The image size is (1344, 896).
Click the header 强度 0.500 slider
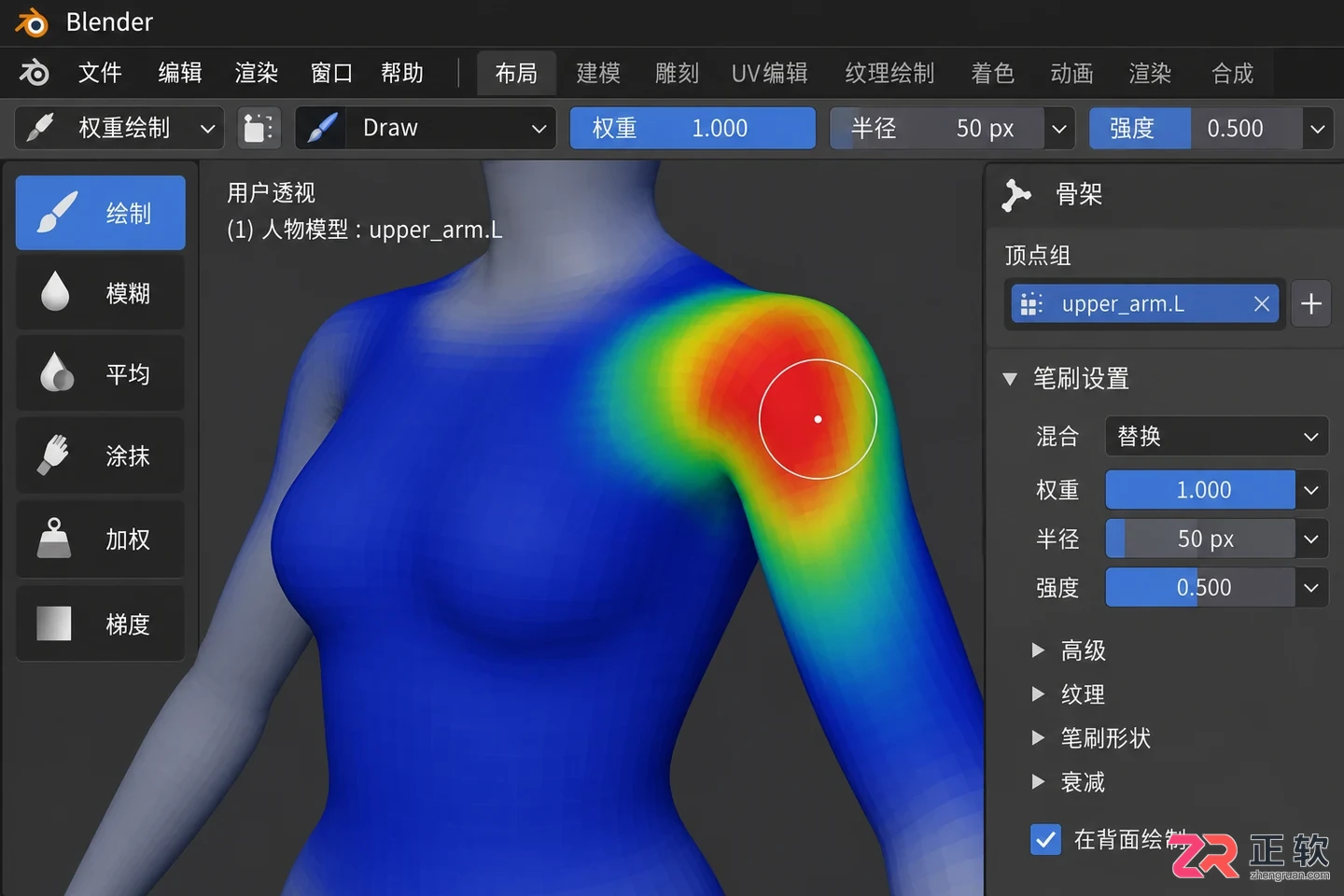[x=1196, y=128]
